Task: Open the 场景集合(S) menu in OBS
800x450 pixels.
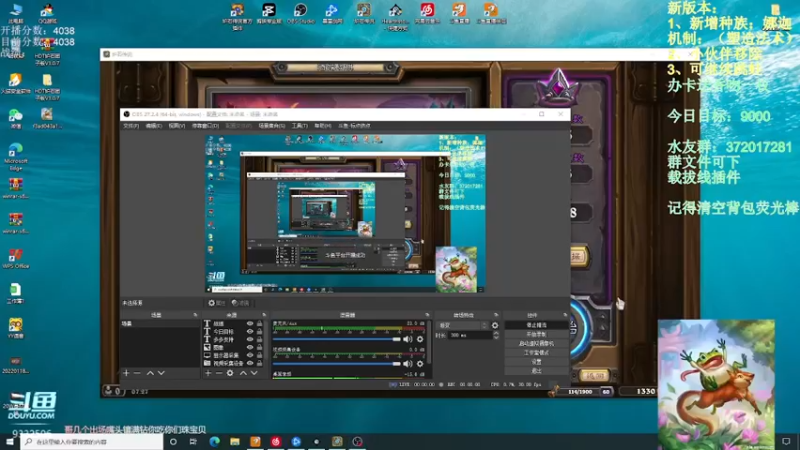Action: coord(271,126)
